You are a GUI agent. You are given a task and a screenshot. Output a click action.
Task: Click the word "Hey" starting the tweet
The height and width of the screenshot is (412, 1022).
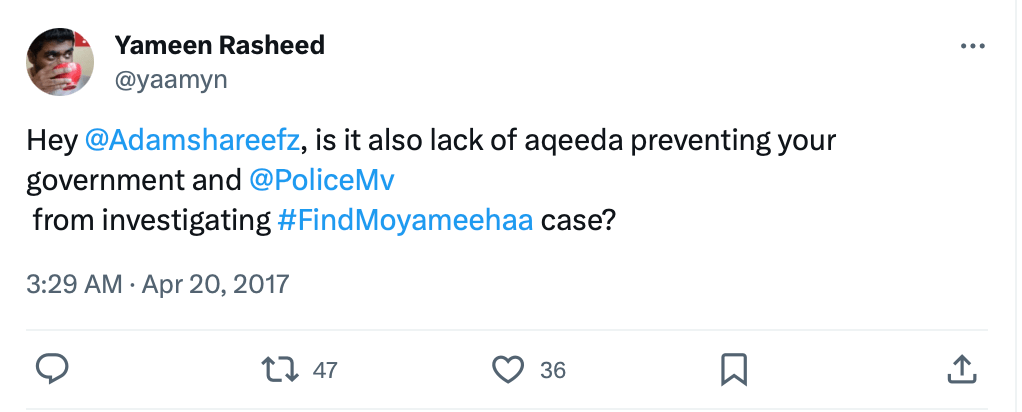point(52,140)
